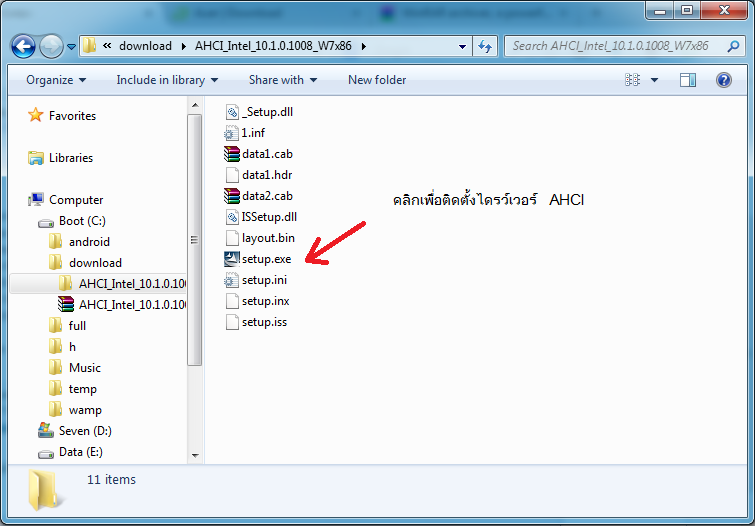The height and width of the screenshot is (526, 755).
Task: Click the Forward navigation arrow button
Action: click(52, 46)
